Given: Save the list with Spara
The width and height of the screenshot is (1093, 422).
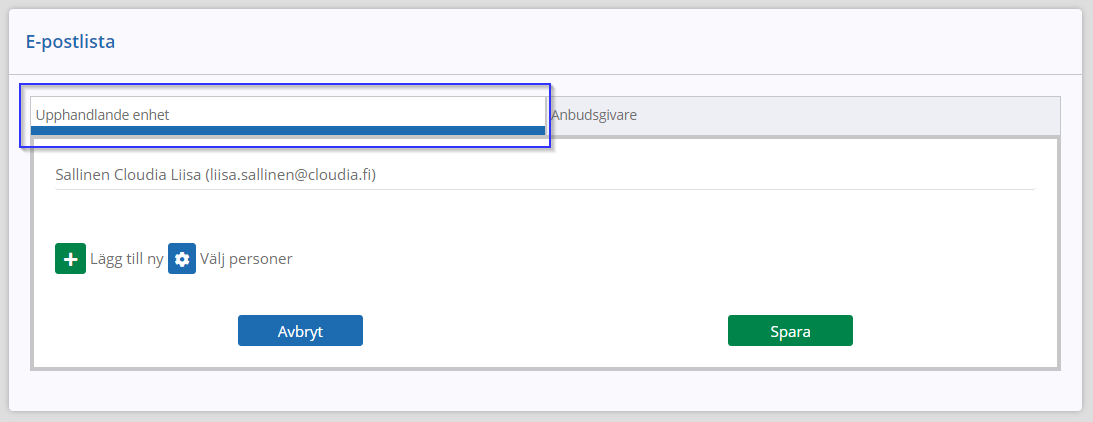Looking at the screenshot, I should pyautogui.click(x=790, y=331).
